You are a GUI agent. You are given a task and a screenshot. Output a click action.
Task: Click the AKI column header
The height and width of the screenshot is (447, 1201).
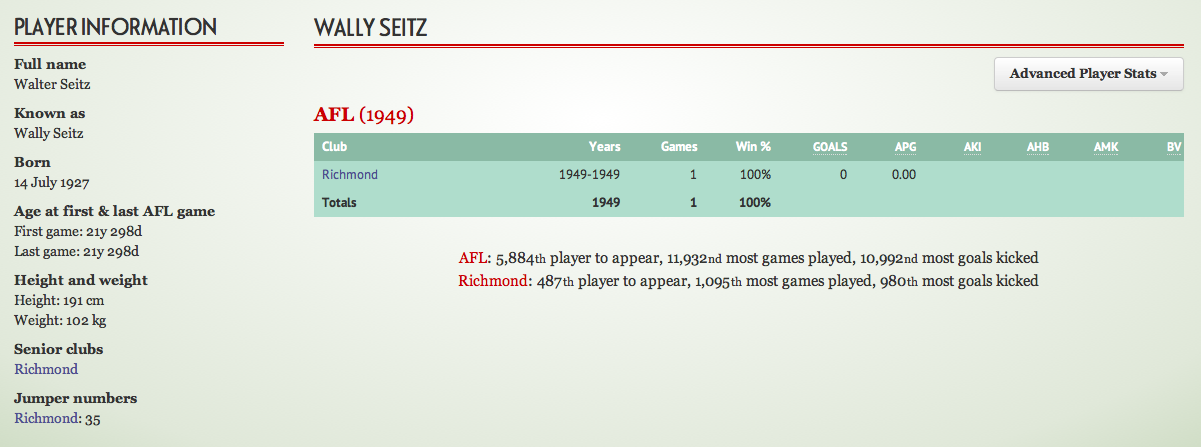coord(972,147)
